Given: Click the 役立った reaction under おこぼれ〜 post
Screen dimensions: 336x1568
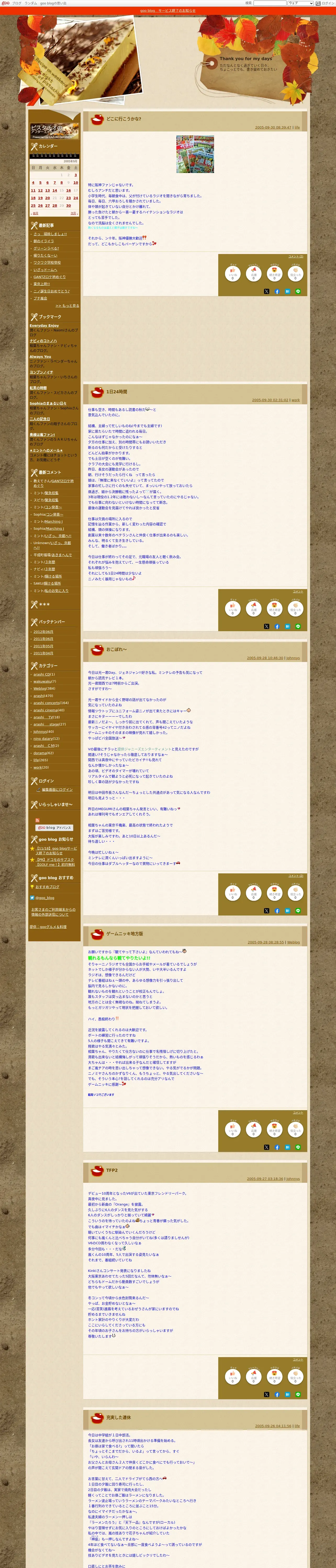Looking at the screenshot, I should point(296,893).
